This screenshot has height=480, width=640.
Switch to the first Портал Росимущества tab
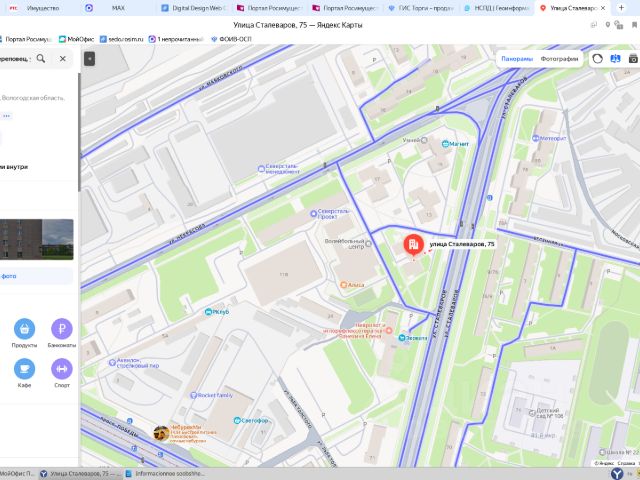click(x=269, y=8)
